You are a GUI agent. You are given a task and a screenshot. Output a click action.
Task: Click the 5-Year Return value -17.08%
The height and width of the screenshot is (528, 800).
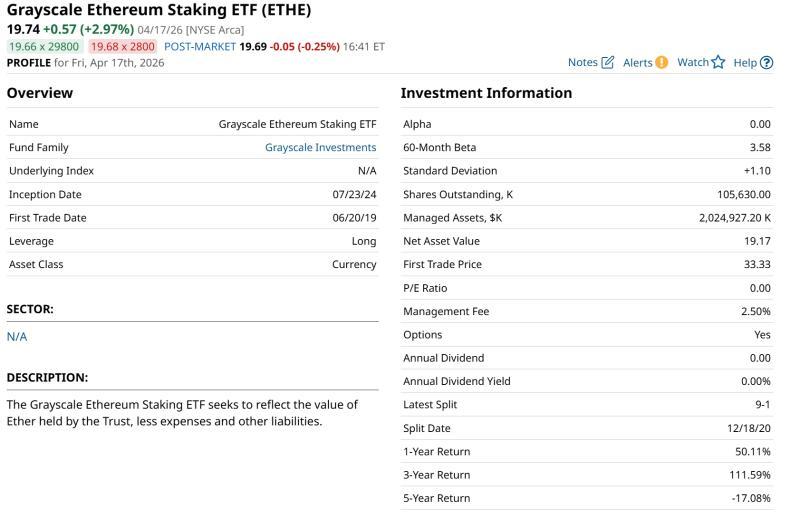click(752, 498)
